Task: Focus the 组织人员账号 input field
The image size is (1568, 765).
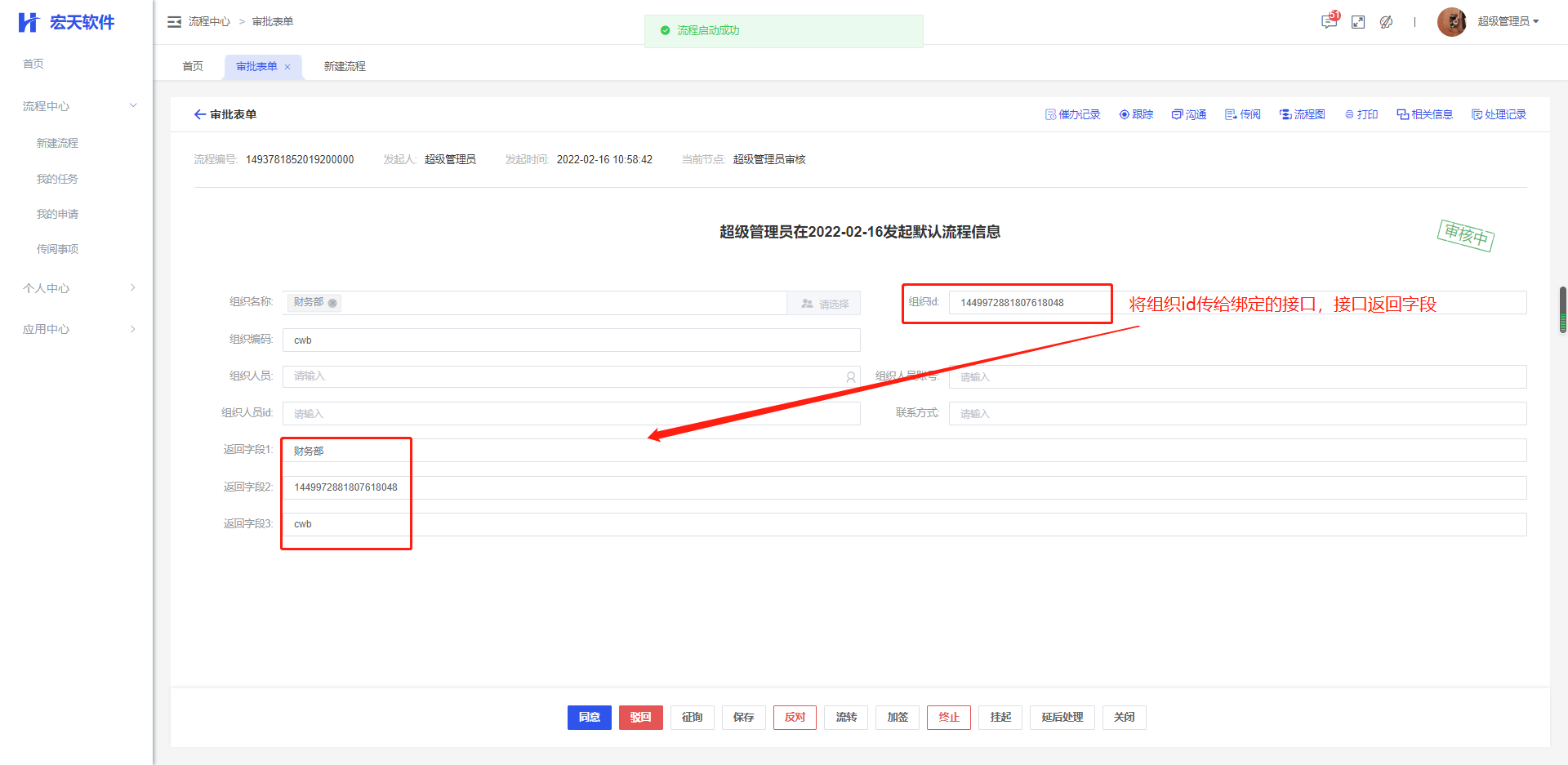Action: coord(1237,377)
